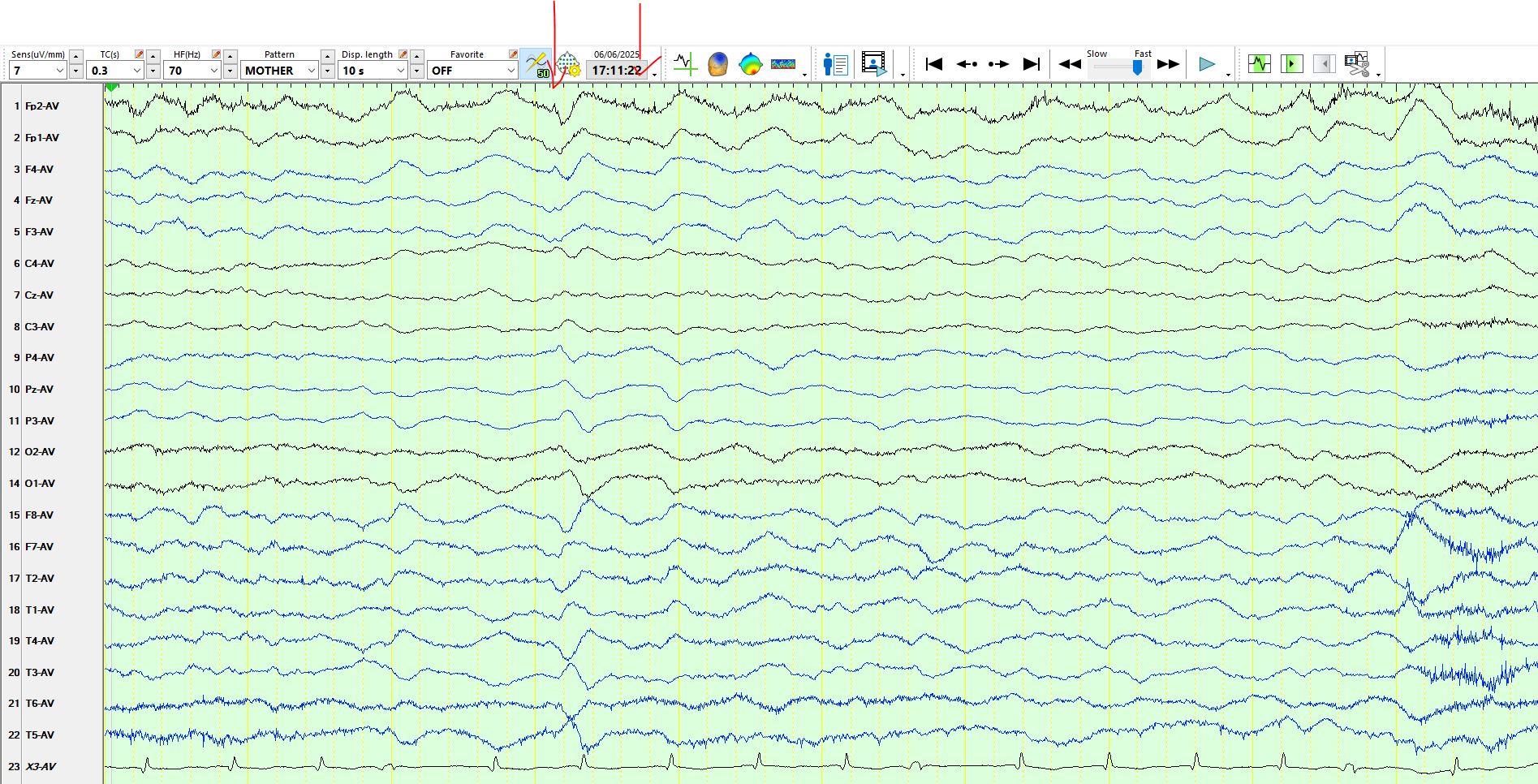Jump to the end of the recording
Viewport: 1538px width, 784px height.
1031,64
